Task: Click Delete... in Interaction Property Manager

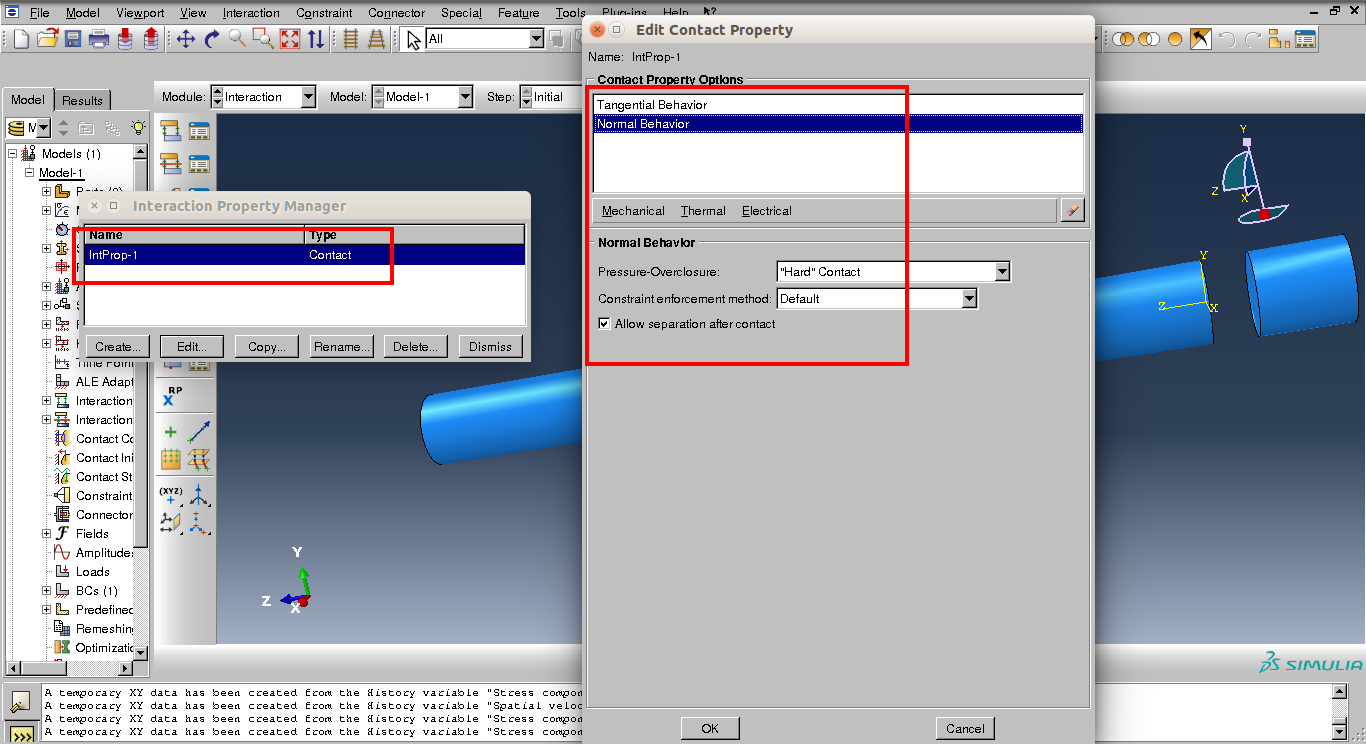Action: [416, 346]
